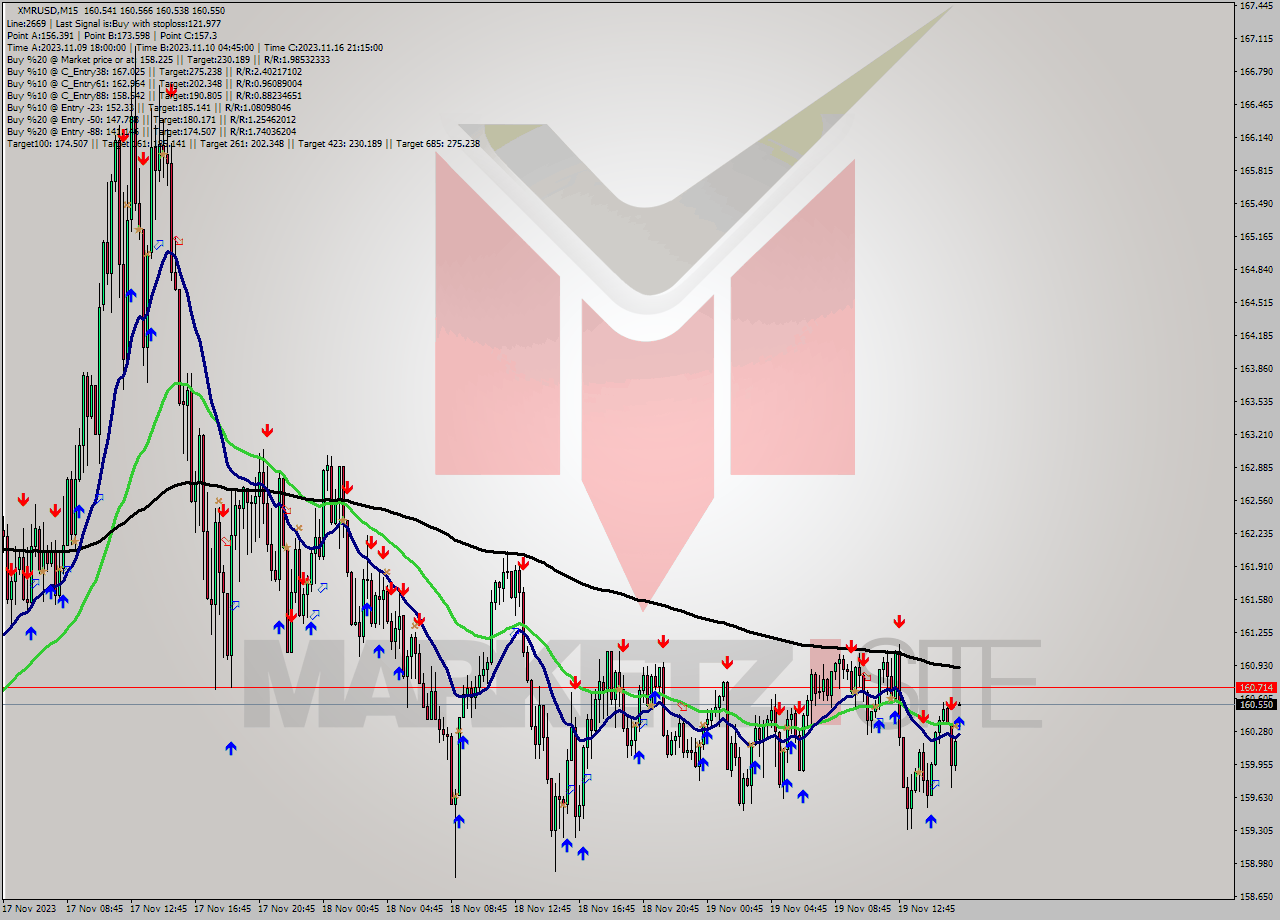Select the 163.210 price axis label
Screen dimensions: 1280x920
coord(1256,434)
